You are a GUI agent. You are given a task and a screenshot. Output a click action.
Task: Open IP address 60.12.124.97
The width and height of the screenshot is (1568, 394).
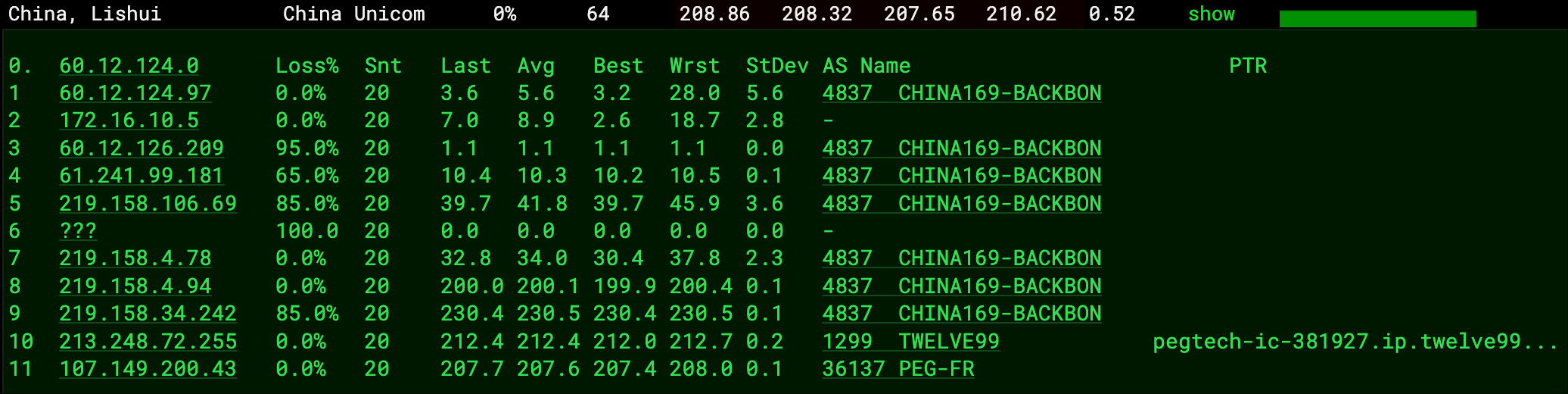135,93
